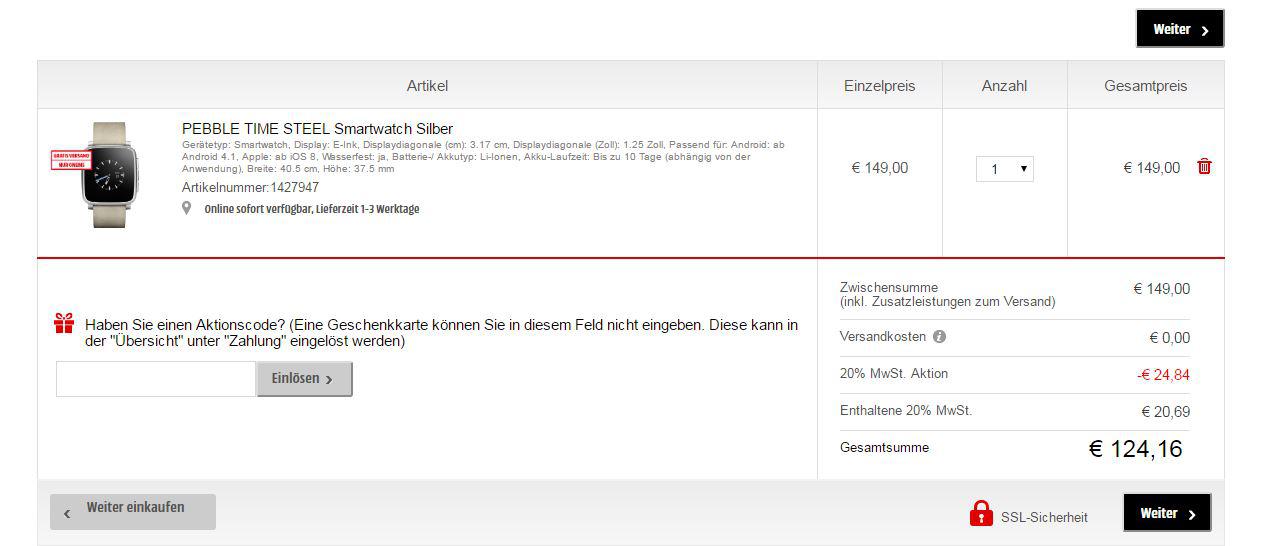
Task: Click the Anzahl column header
Action: pos(1004,85)
